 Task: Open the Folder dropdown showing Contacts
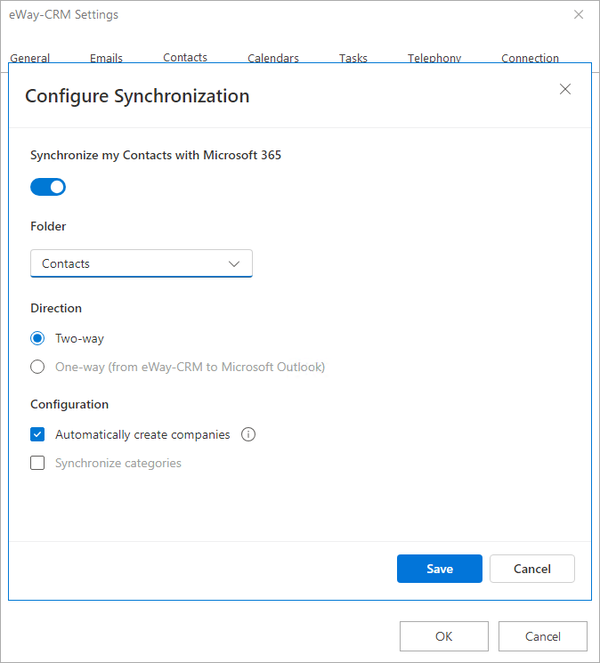coord(141,263)
